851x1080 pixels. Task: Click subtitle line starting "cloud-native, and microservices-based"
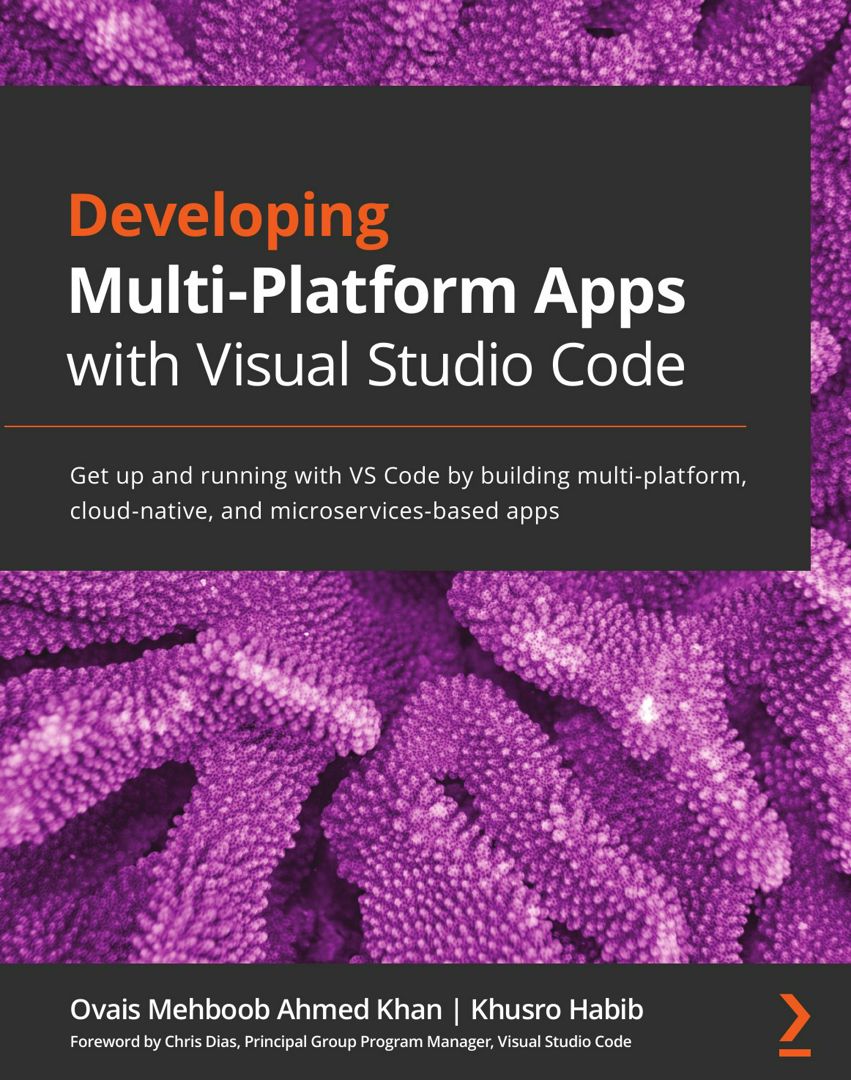pos(315,512)
